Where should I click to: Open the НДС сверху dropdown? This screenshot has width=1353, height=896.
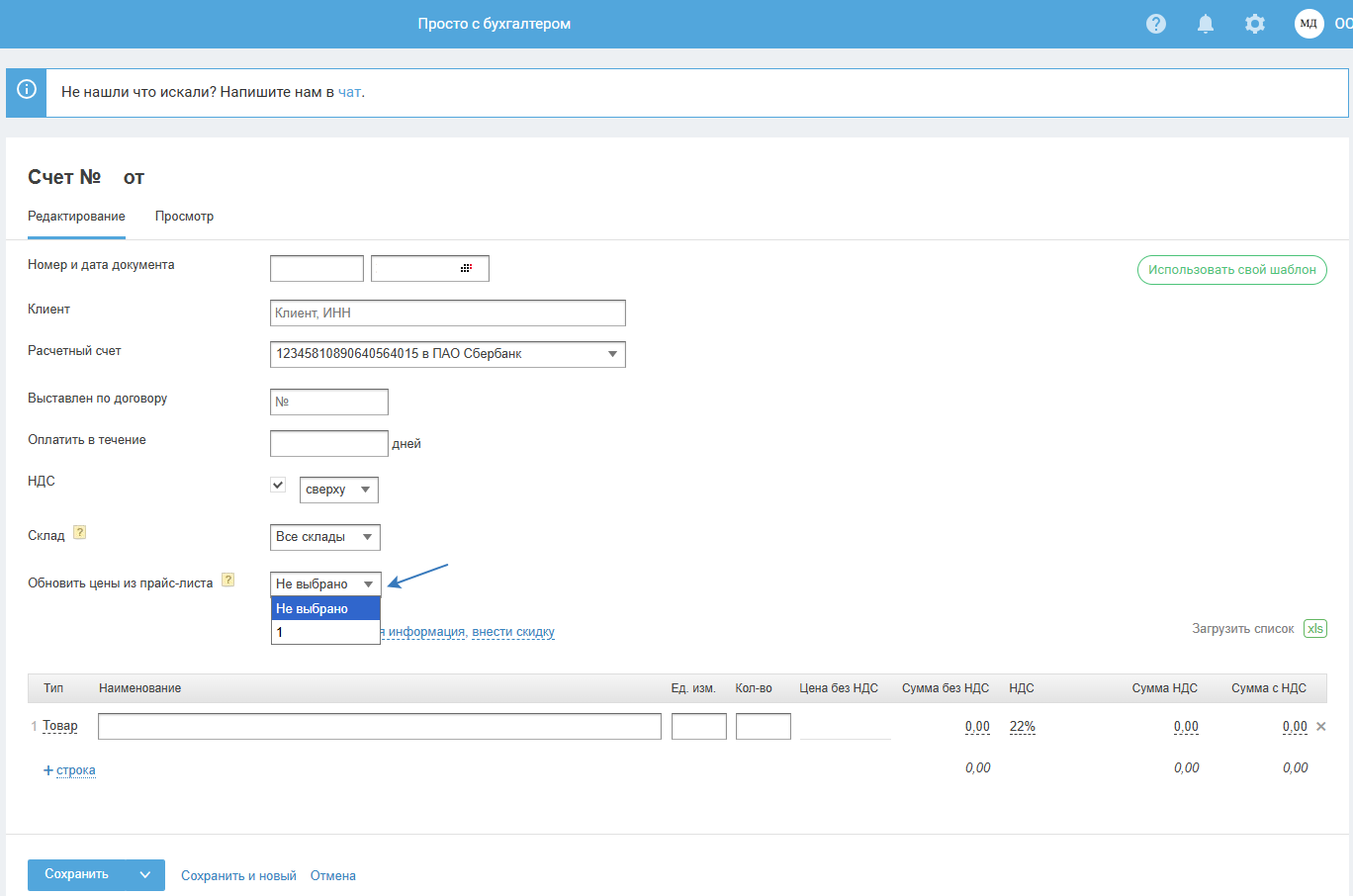coord(339,490)
